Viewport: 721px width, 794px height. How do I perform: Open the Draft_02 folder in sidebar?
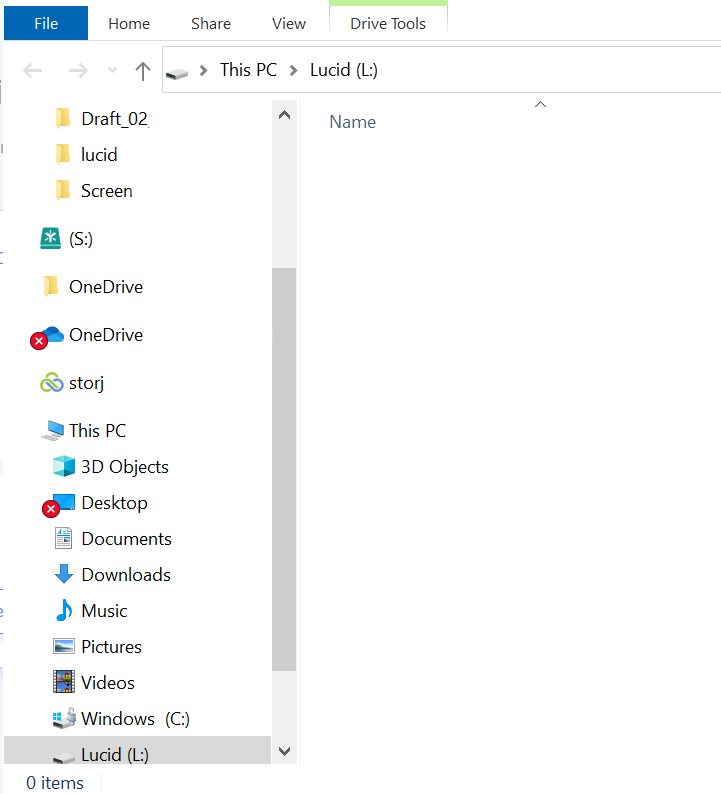(x=114, y=119)
